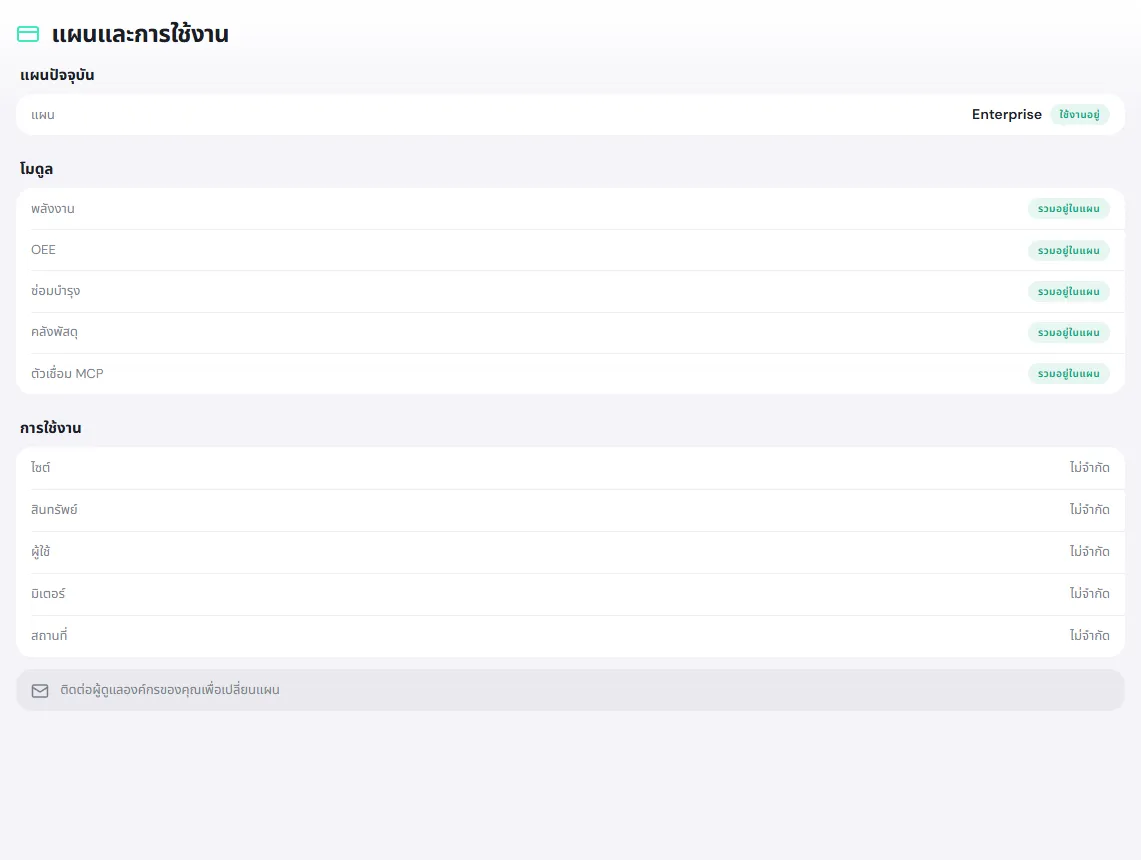Select the รวมอยู่ในแผน badge for ตัวเชื่อม MCP
This screenshot has height=860, width=1141.
point(1068,373)
